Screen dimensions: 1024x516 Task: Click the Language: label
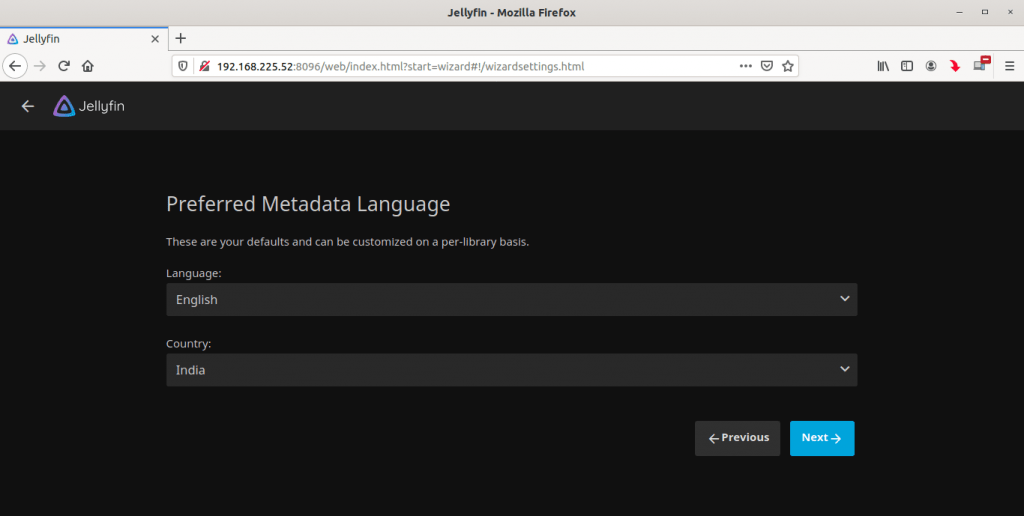(x=194, y=273)
